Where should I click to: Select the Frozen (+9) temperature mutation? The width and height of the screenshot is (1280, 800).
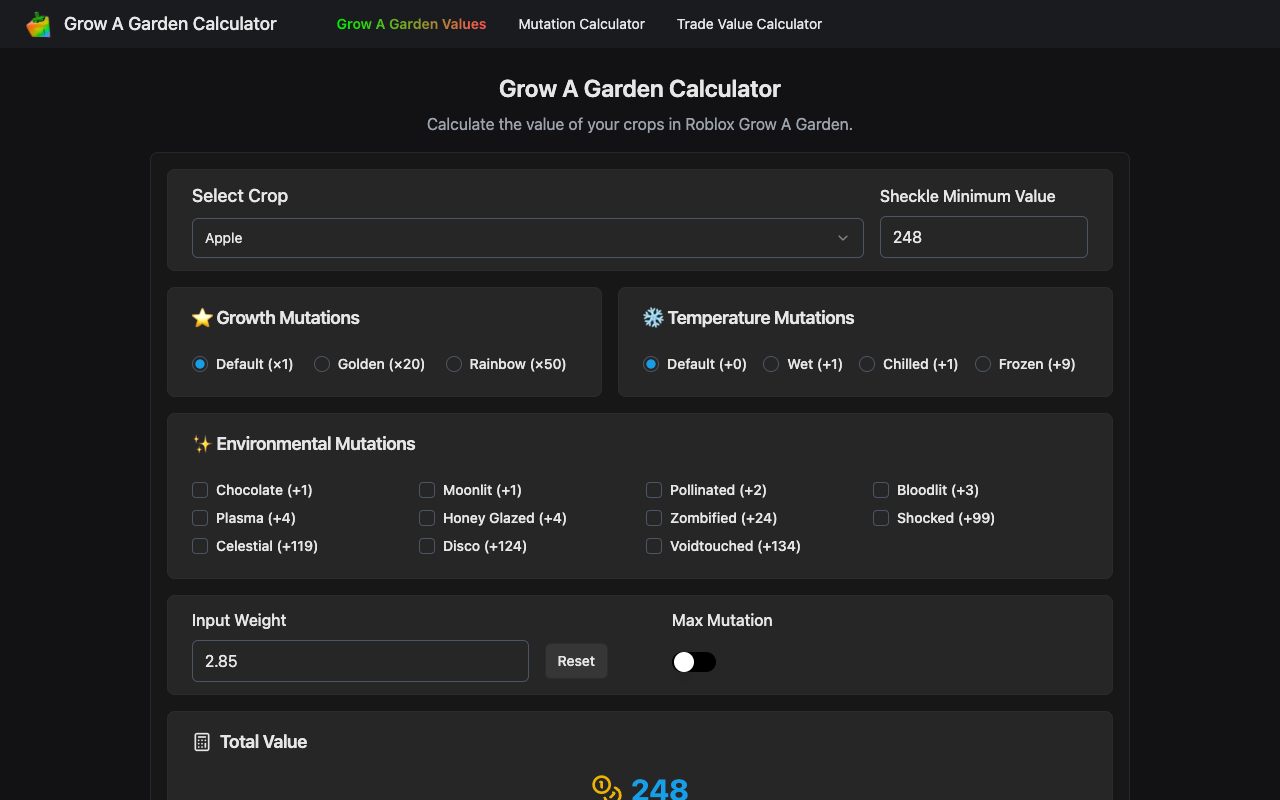pyautogui.click(x=983, y=364)
